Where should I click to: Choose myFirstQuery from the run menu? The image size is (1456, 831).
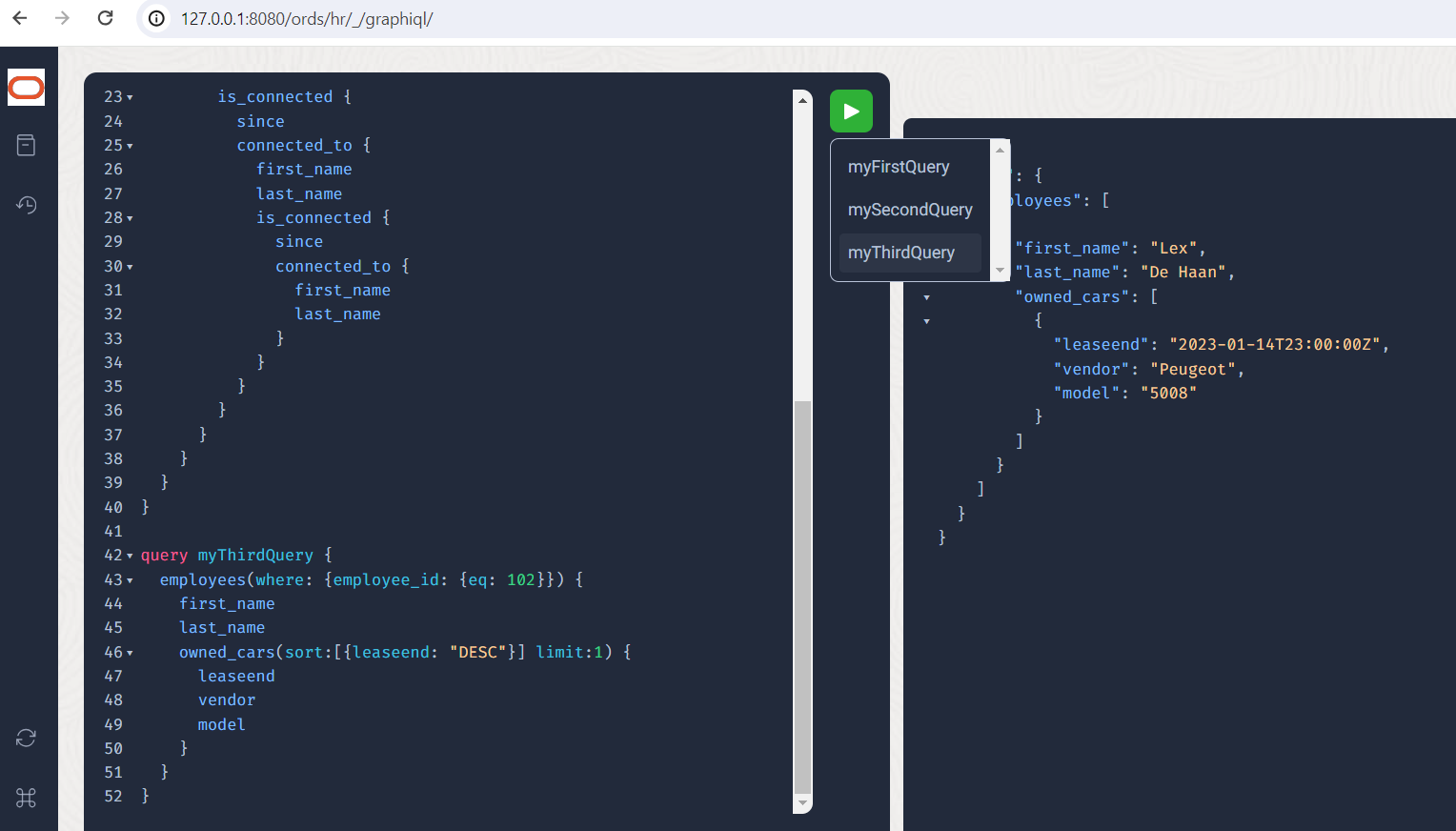point(899,167)
